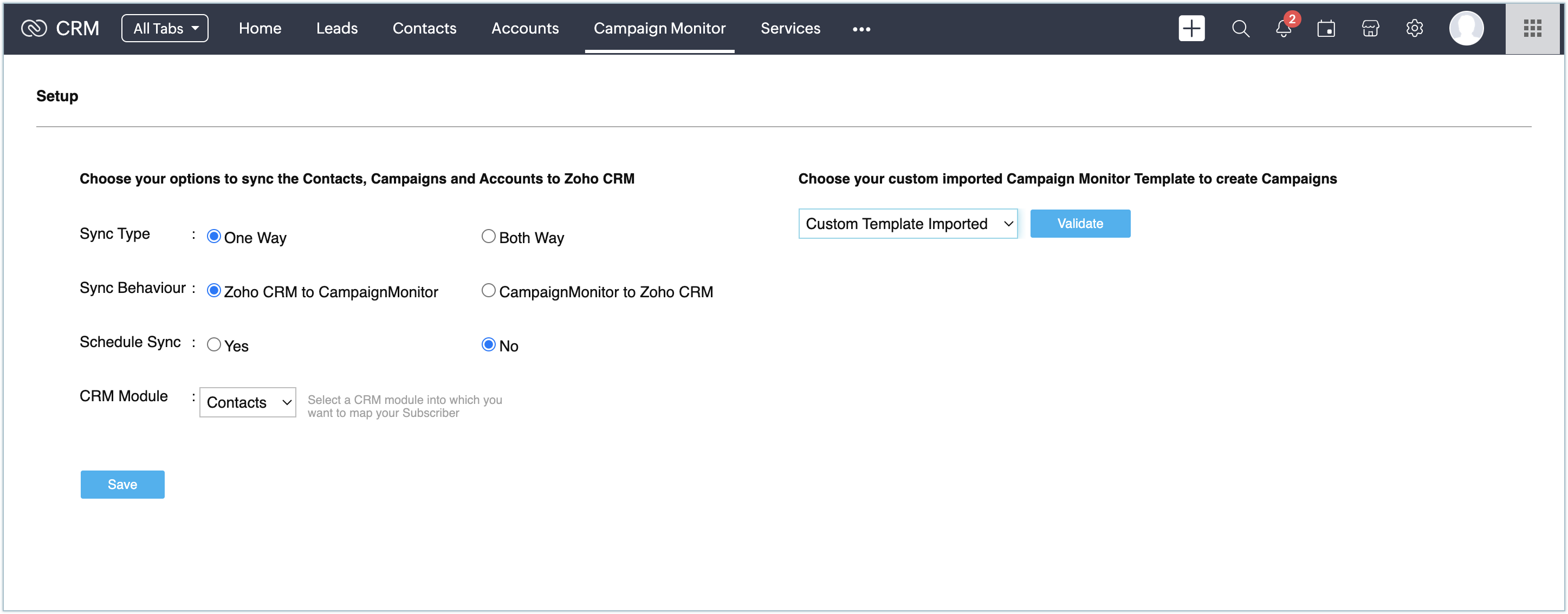Click the user profile avatar
The width and height of the screenshot is (1568, 614).
point(1466,28)
